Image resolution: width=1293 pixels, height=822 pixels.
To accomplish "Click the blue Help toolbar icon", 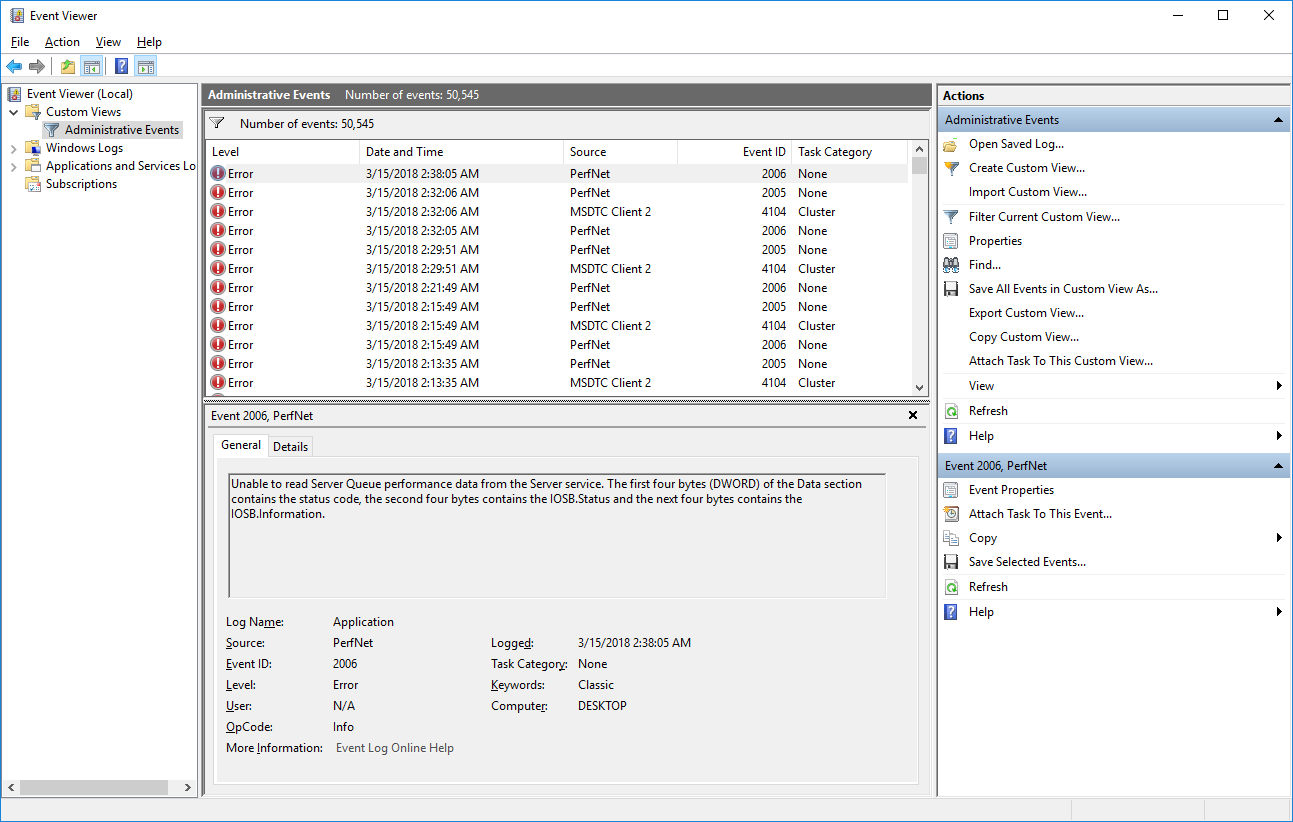I will 121,67.
